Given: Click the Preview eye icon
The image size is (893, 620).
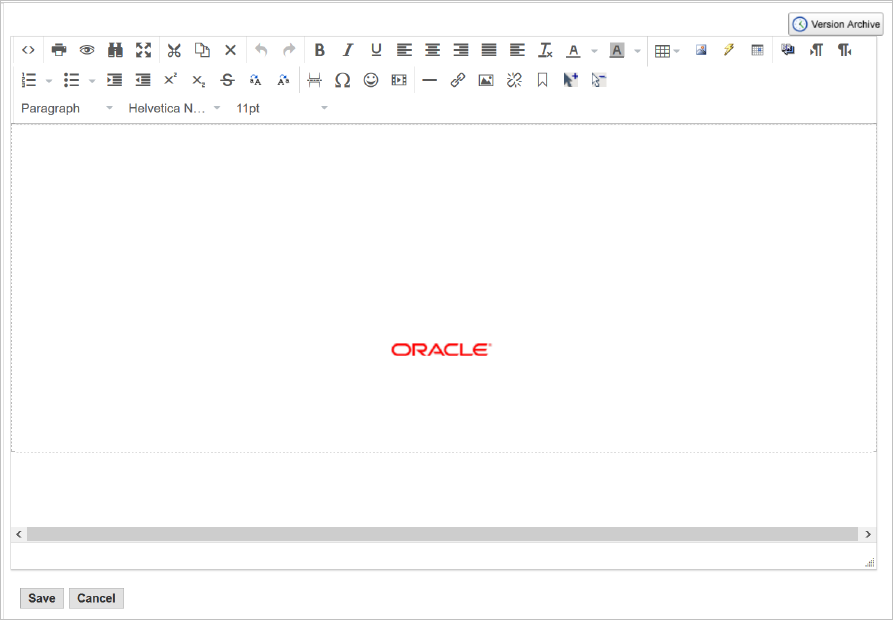Looking at the screenshot, I should pos(87,50).
